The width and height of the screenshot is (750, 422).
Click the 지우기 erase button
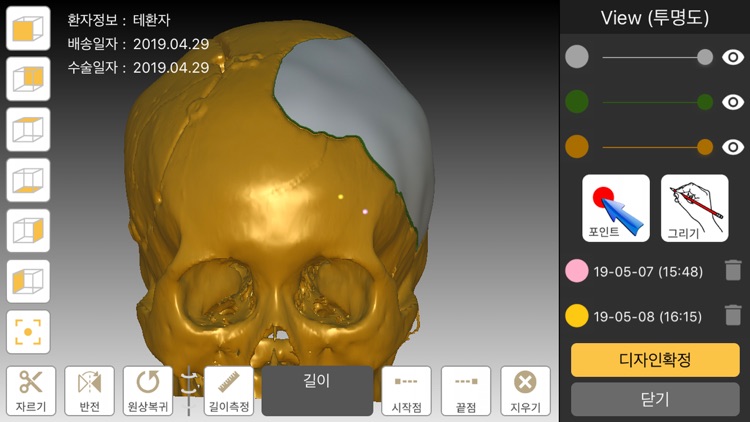525,391
